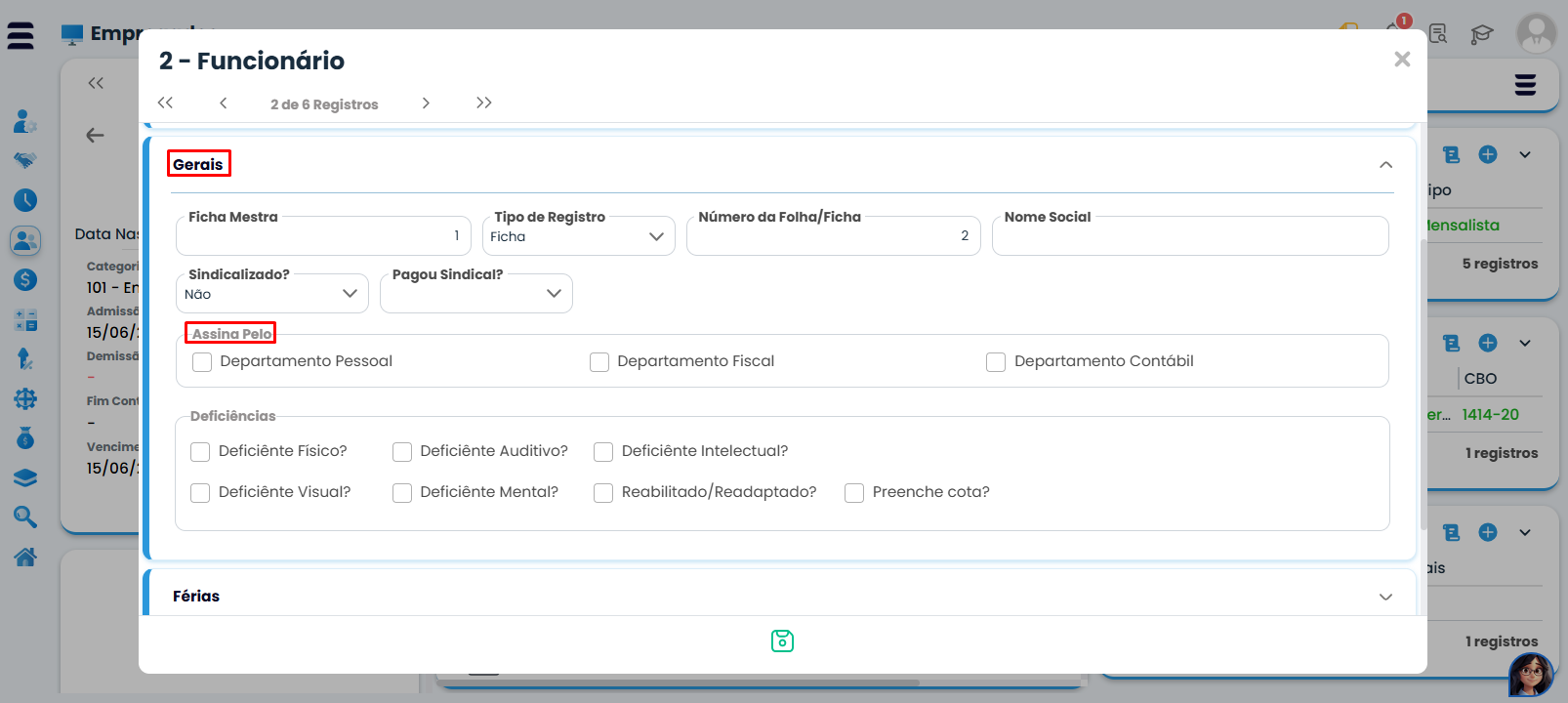Viewport: 1568px width, 703px height.
Task: Open the dollar sign sidebar icon
Action: tap(25, 280)
